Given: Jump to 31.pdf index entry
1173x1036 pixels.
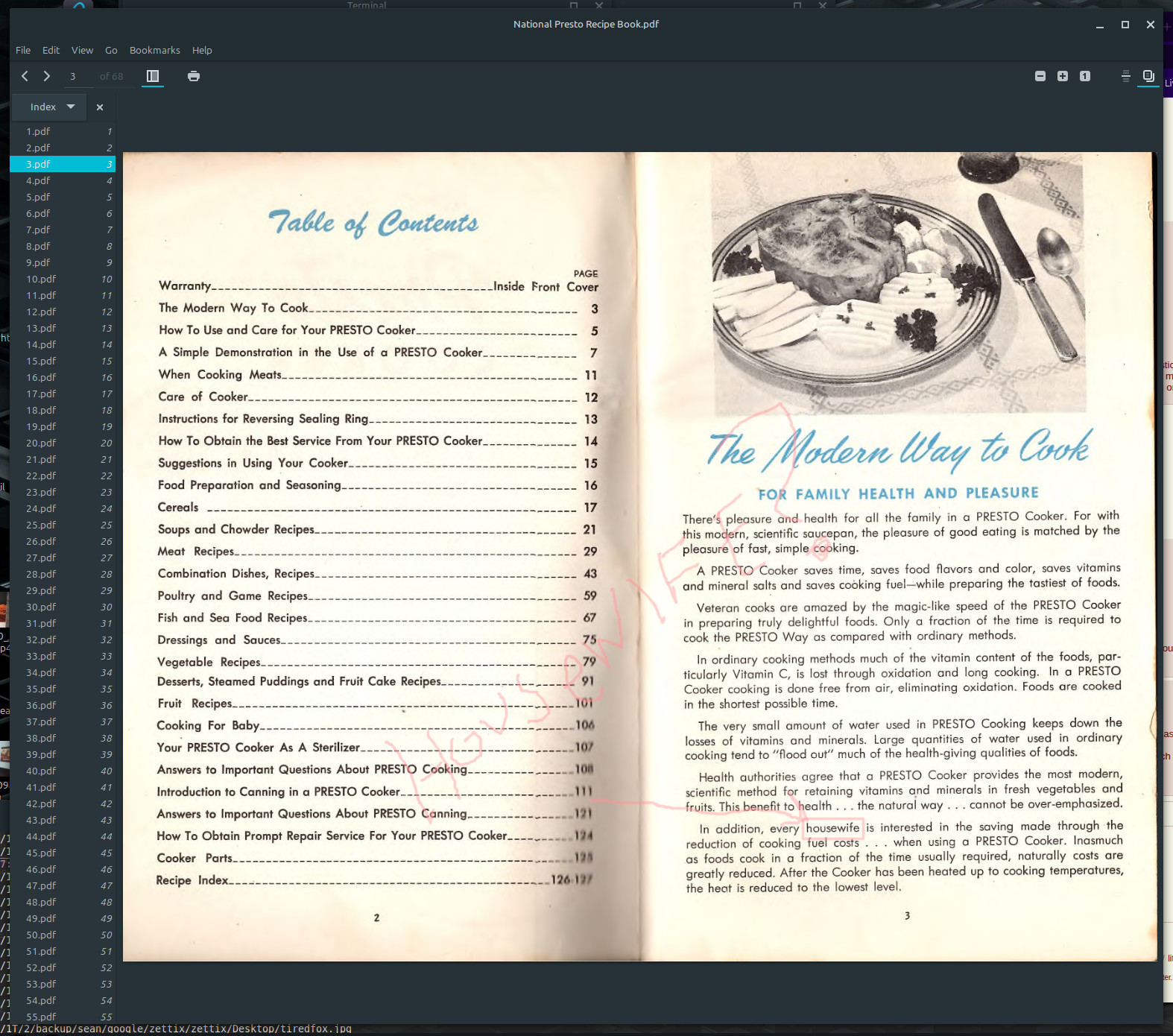Looking at the screenshot, I should 63,624.
